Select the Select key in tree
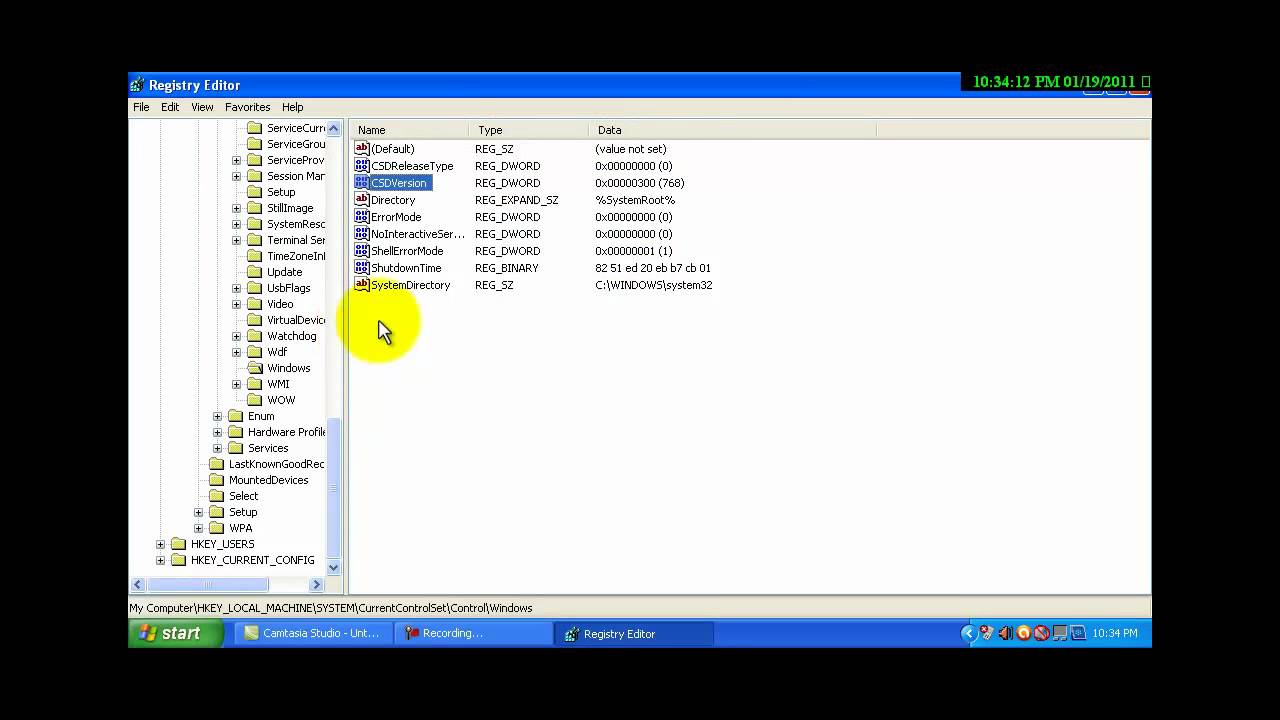Viewport: 1280px width, 720px height. pos(243,496)
